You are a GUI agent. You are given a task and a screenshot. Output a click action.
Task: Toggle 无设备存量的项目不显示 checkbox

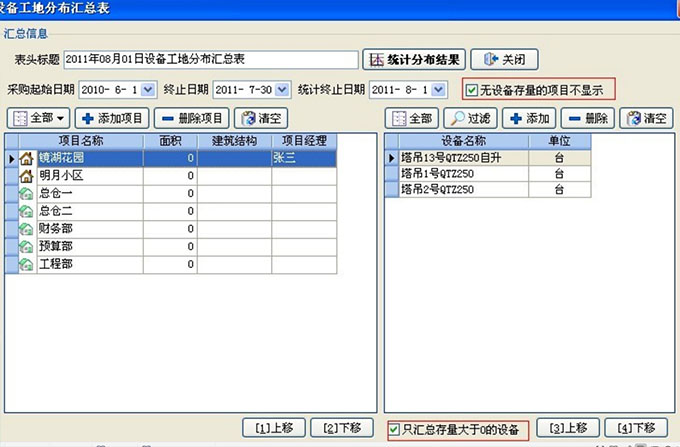click(x=472, y=89)
